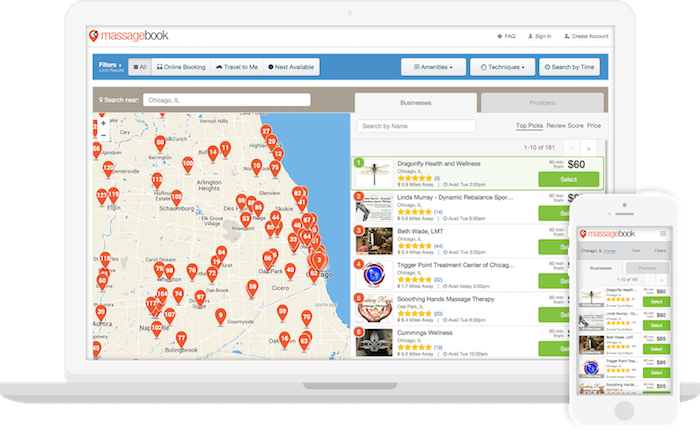Click the Search near location field
Viewport: 700px width, 432px height.
point(227,100)
